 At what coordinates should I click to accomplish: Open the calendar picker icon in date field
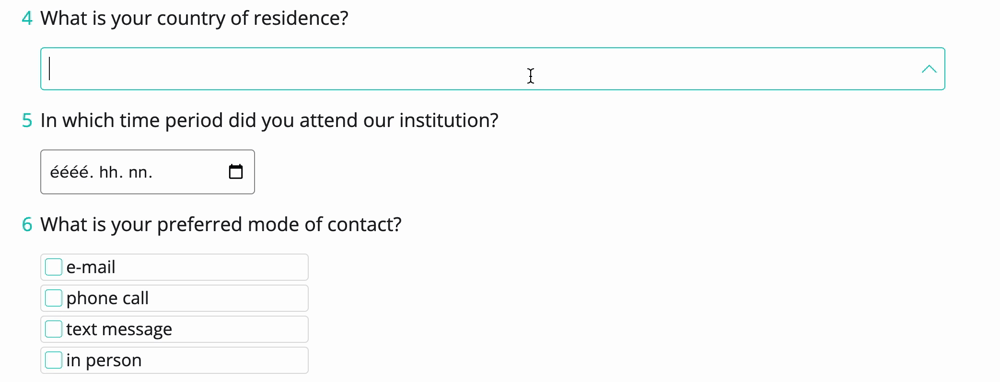[x=236, y=172]
